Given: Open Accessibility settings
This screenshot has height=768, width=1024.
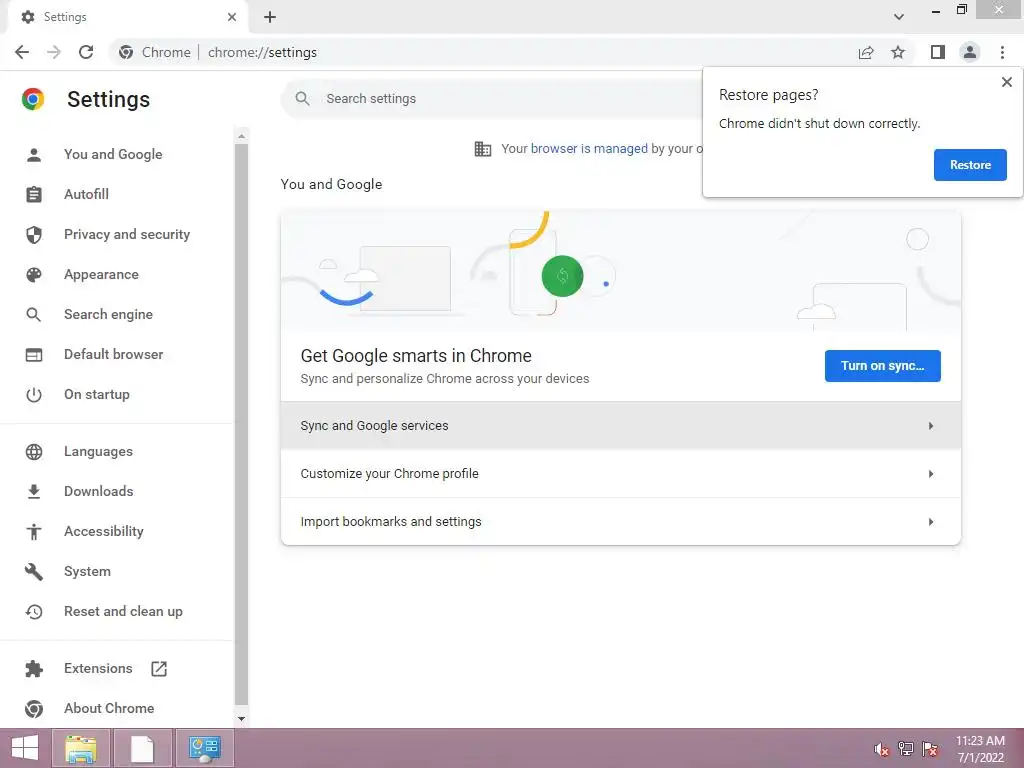Looking at the screenshot, I should click(104, 532).
